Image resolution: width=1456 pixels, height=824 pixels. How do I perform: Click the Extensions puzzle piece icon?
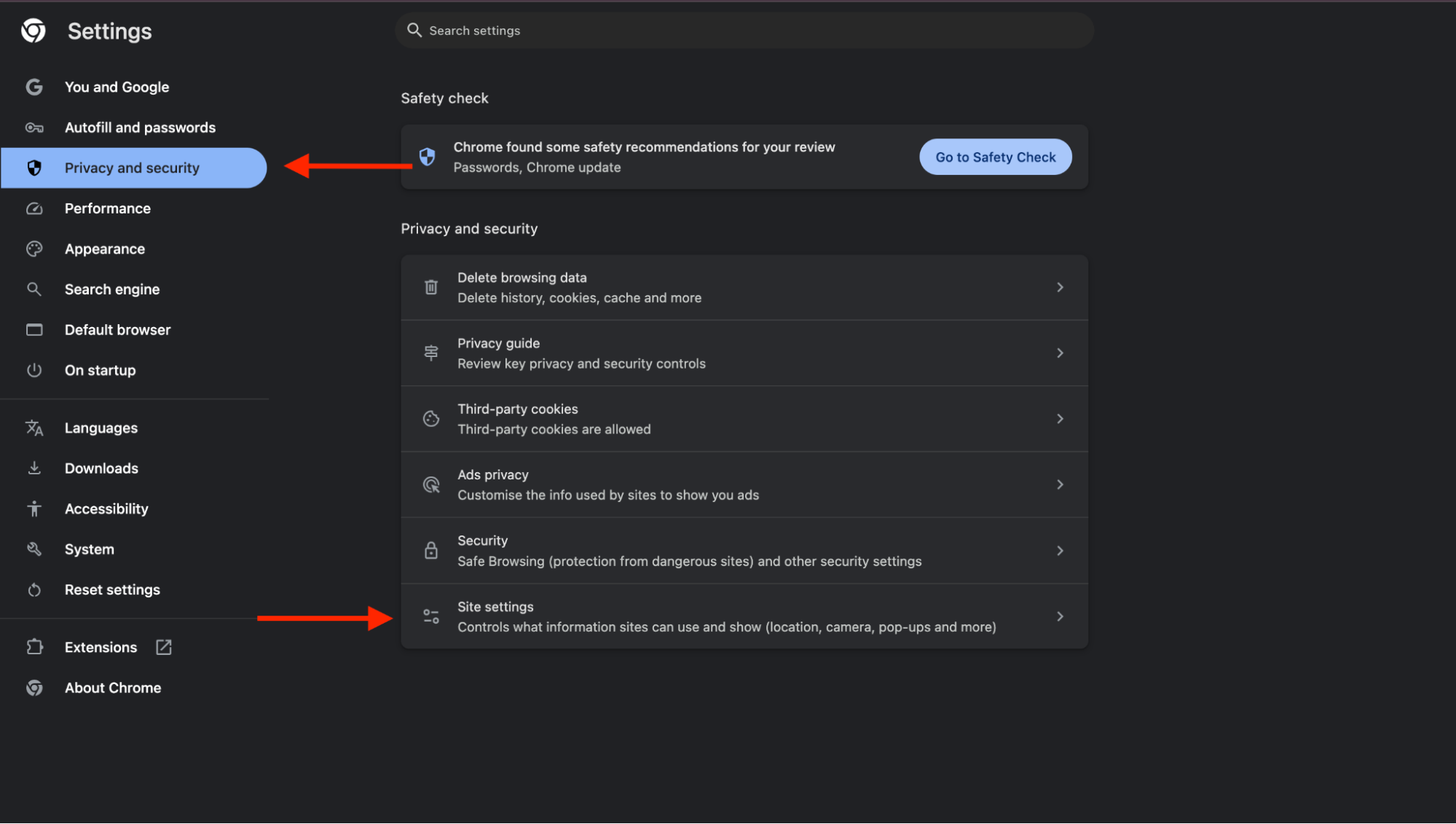pyautogui.click(x=34, y=647)
